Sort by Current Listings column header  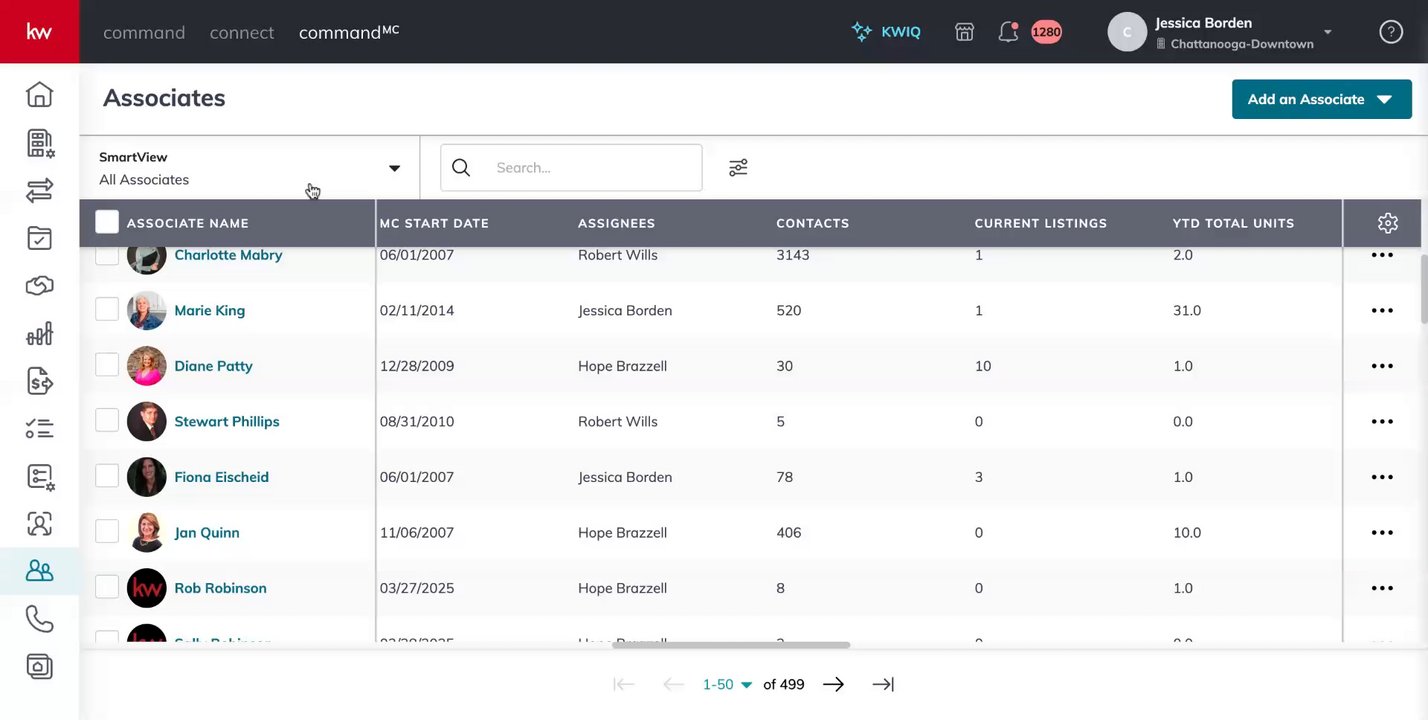point(1041,223)
